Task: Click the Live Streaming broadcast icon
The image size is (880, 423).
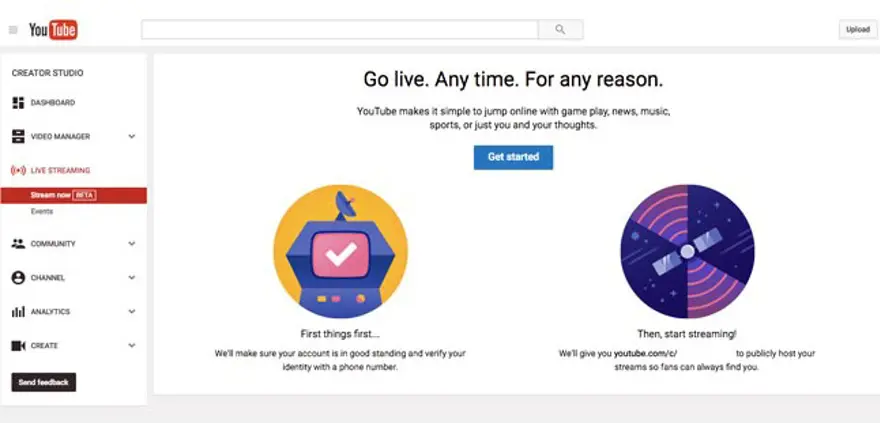Action: point(18,171)
